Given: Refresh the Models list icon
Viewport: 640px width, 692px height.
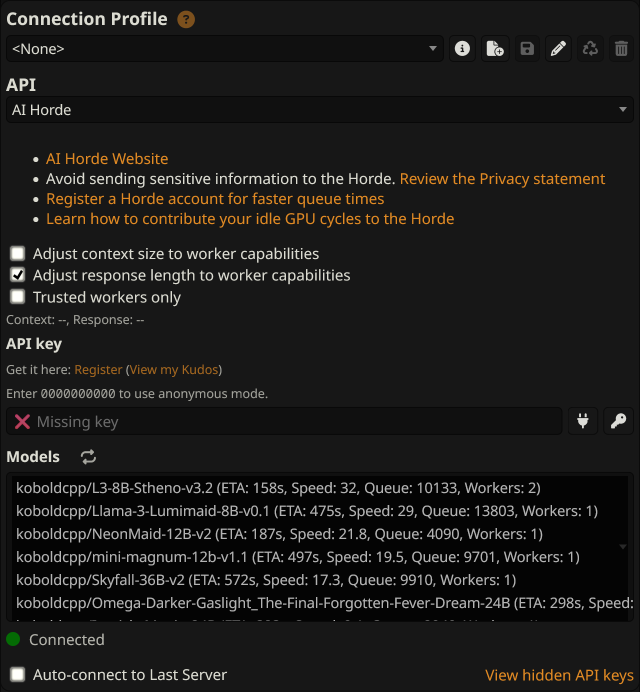Looking at the screenshot, I should point(88,457).
